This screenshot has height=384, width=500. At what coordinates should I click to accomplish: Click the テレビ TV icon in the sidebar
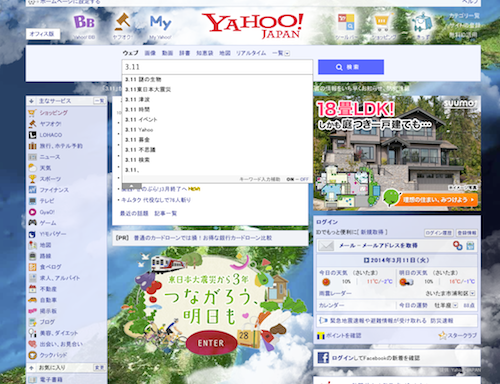point(32,201)
